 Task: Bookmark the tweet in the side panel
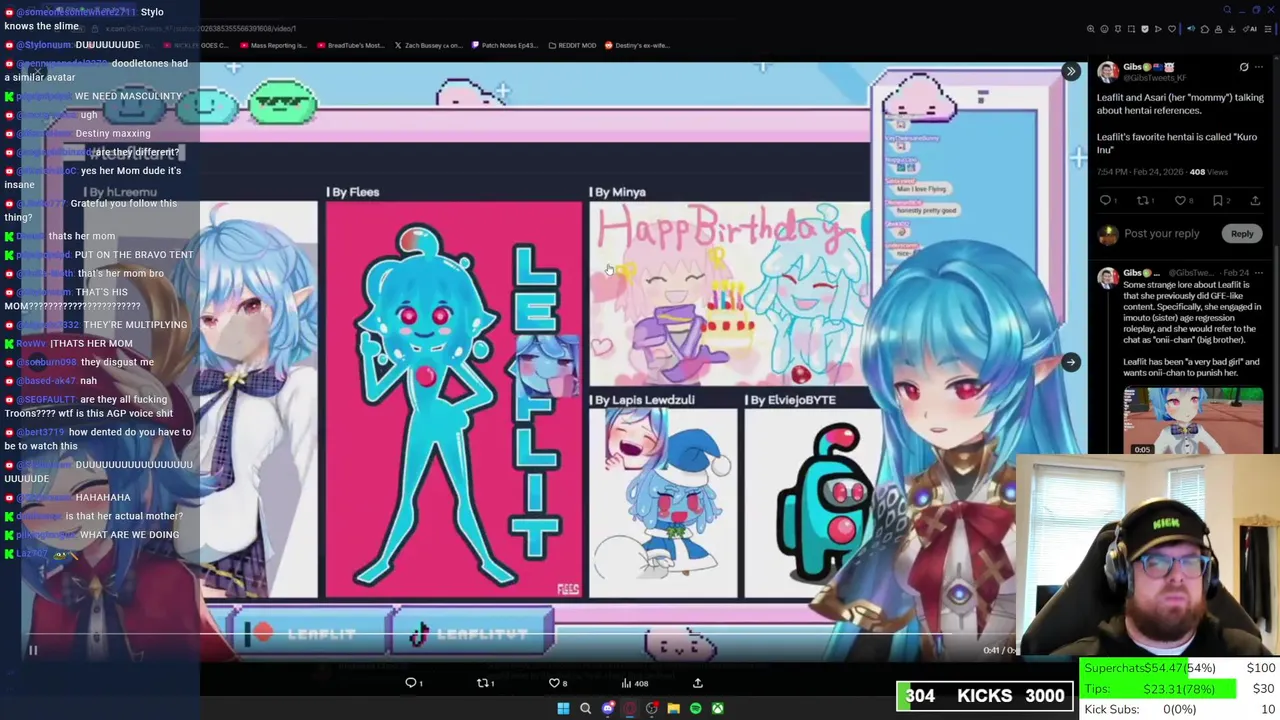coord(1218,201)
